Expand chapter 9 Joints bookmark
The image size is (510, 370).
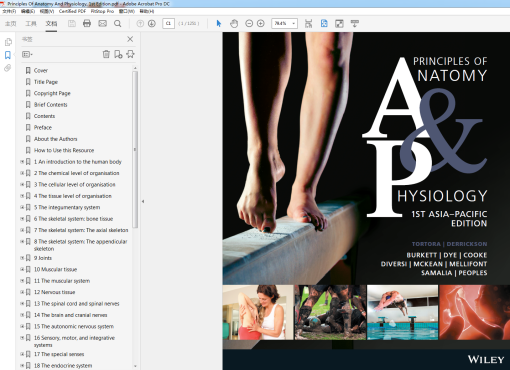(x=22, y=258)
